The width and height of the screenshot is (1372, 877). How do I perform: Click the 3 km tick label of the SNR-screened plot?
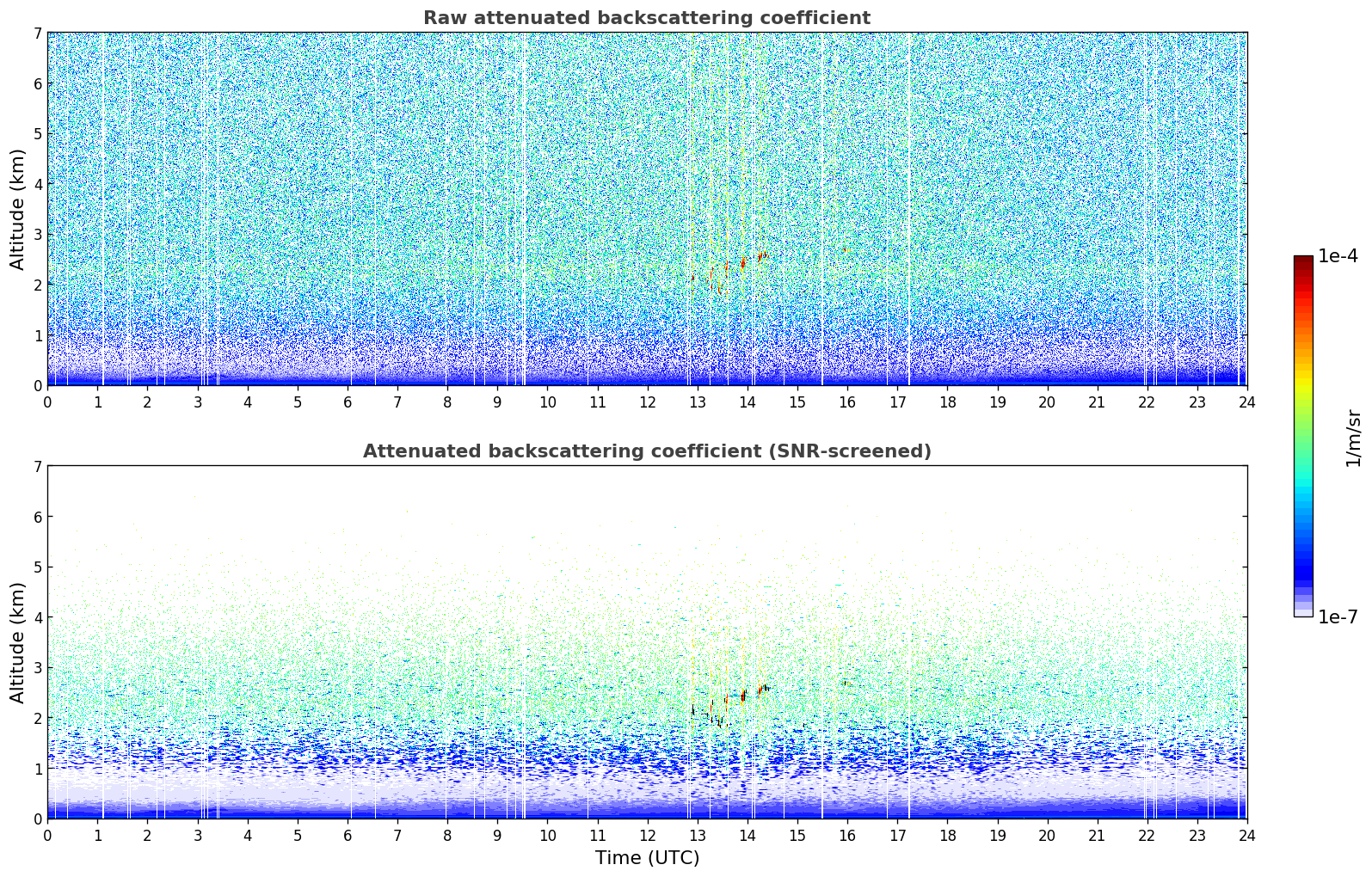37,668
